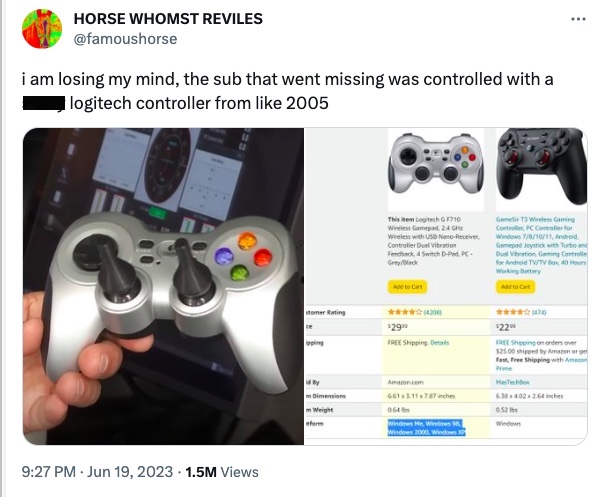Add the Logitech F710 to cart
This screenshot has height=497, width=602.
(407, 287)
